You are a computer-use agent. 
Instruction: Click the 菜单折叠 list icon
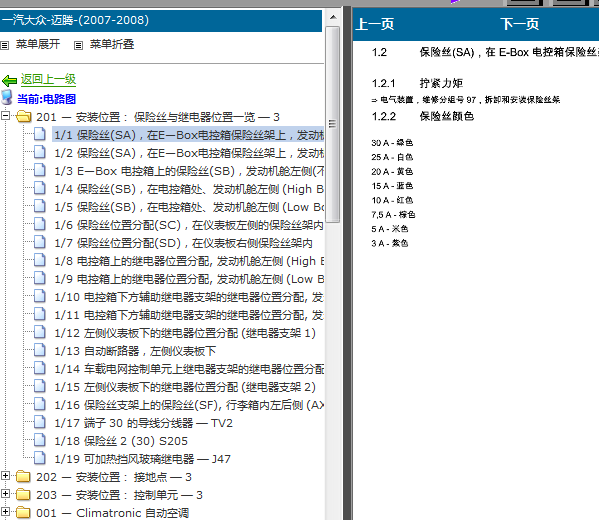78,45
